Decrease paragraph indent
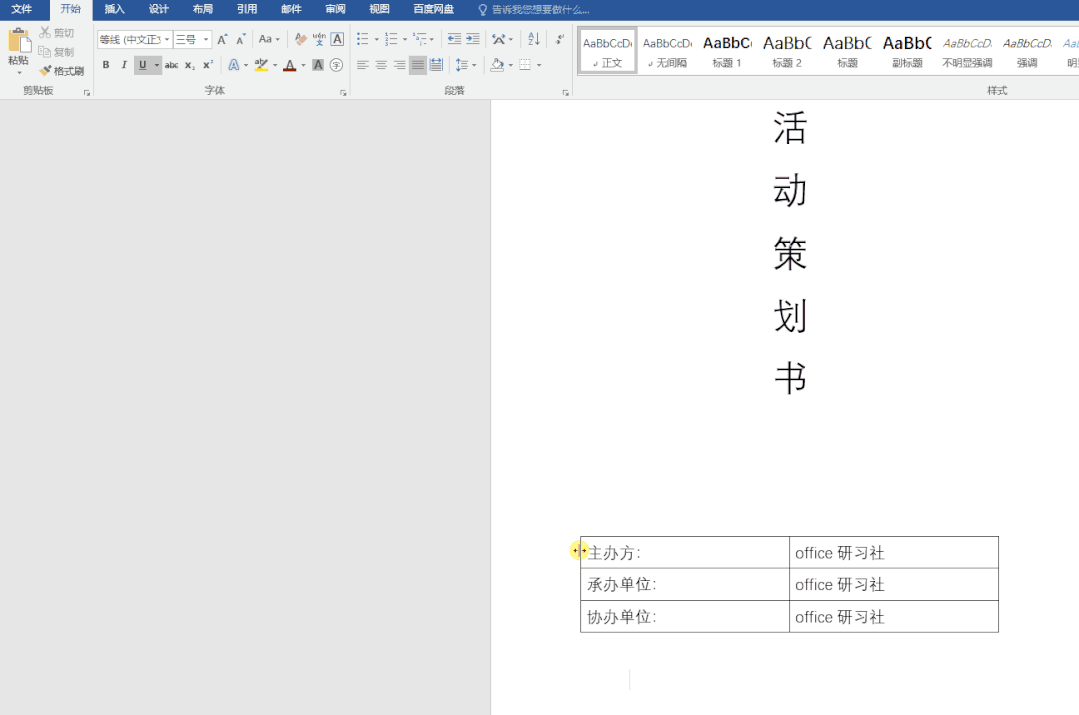 pos(454,39)
